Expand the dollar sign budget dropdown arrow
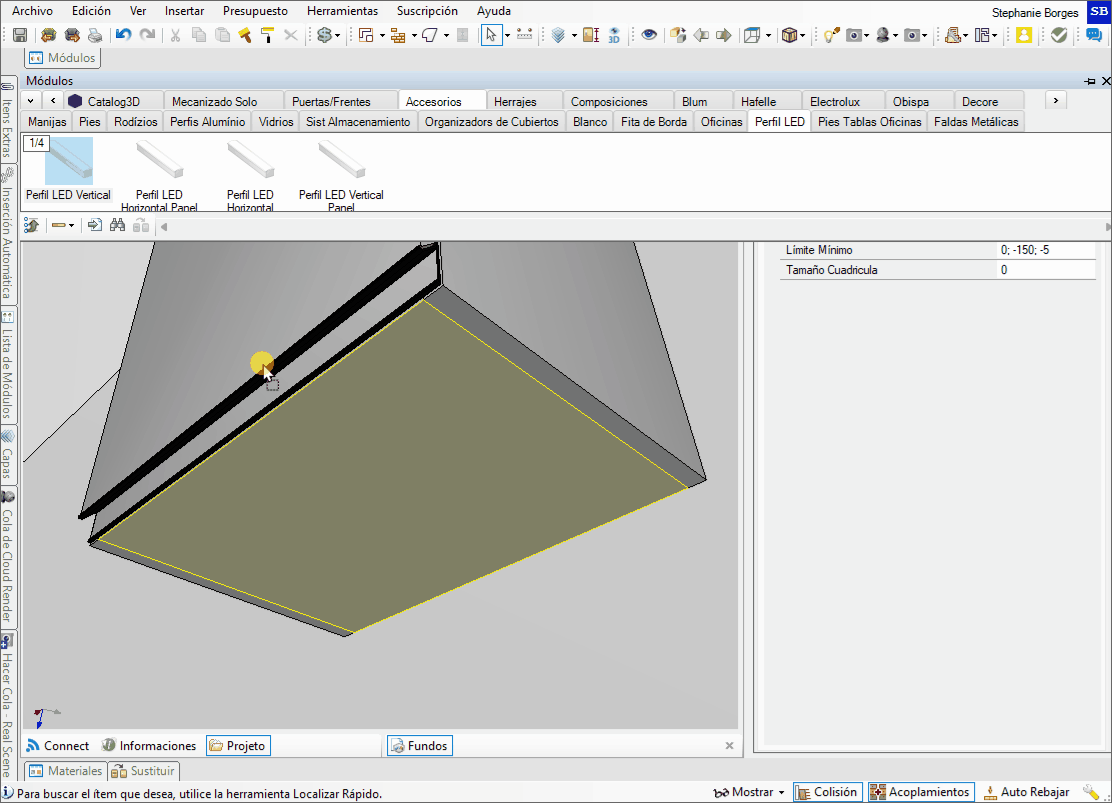Screen dimensions: 1112x803 click(338, 35)
